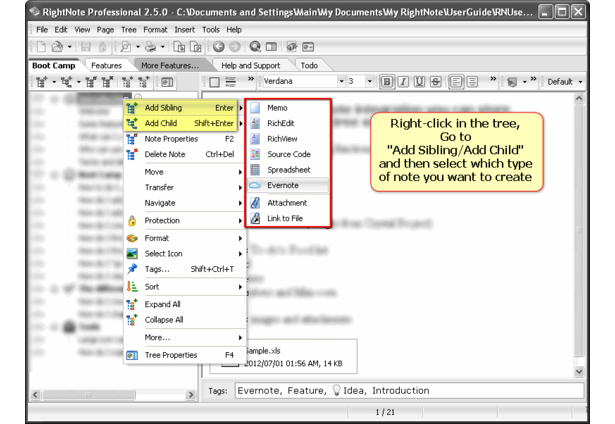This screenshot has height=424, width=615.
Task: Click the New document toolbar icon
Action: [x=41, y=47]
